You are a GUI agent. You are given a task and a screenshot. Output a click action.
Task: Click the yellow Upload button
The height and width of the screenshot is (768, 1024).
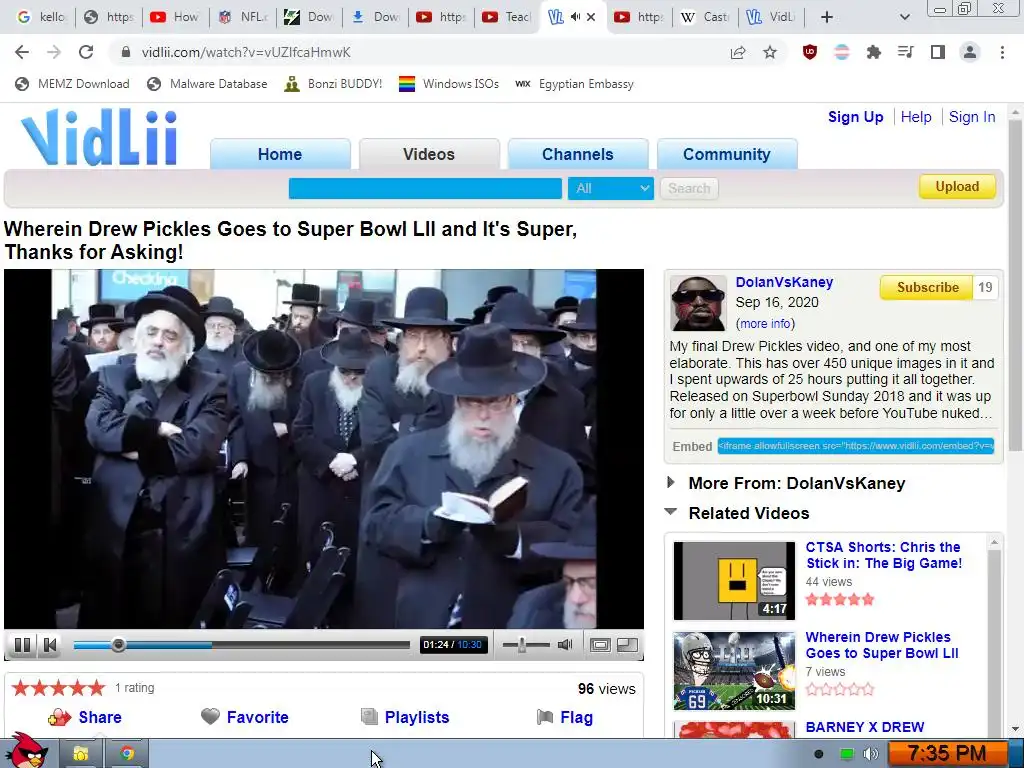click(957, 187)
